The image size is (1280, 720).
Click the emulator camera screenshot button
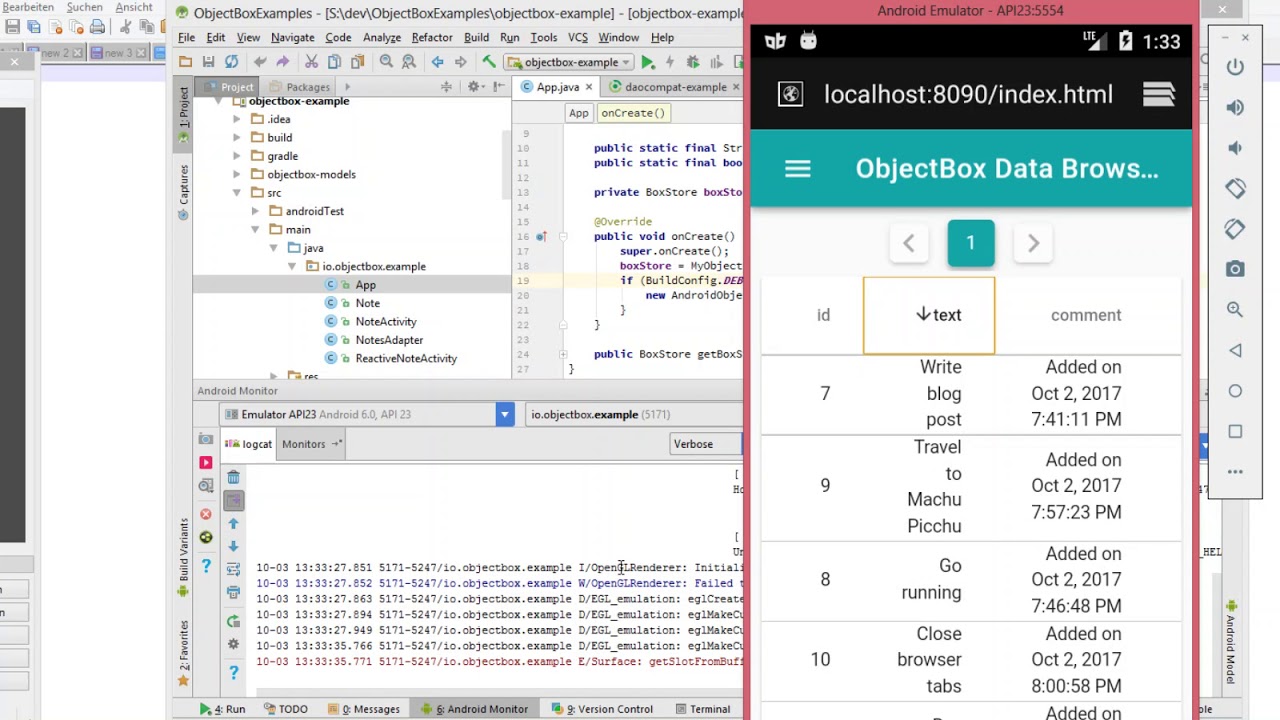[x=1235, y=269]
